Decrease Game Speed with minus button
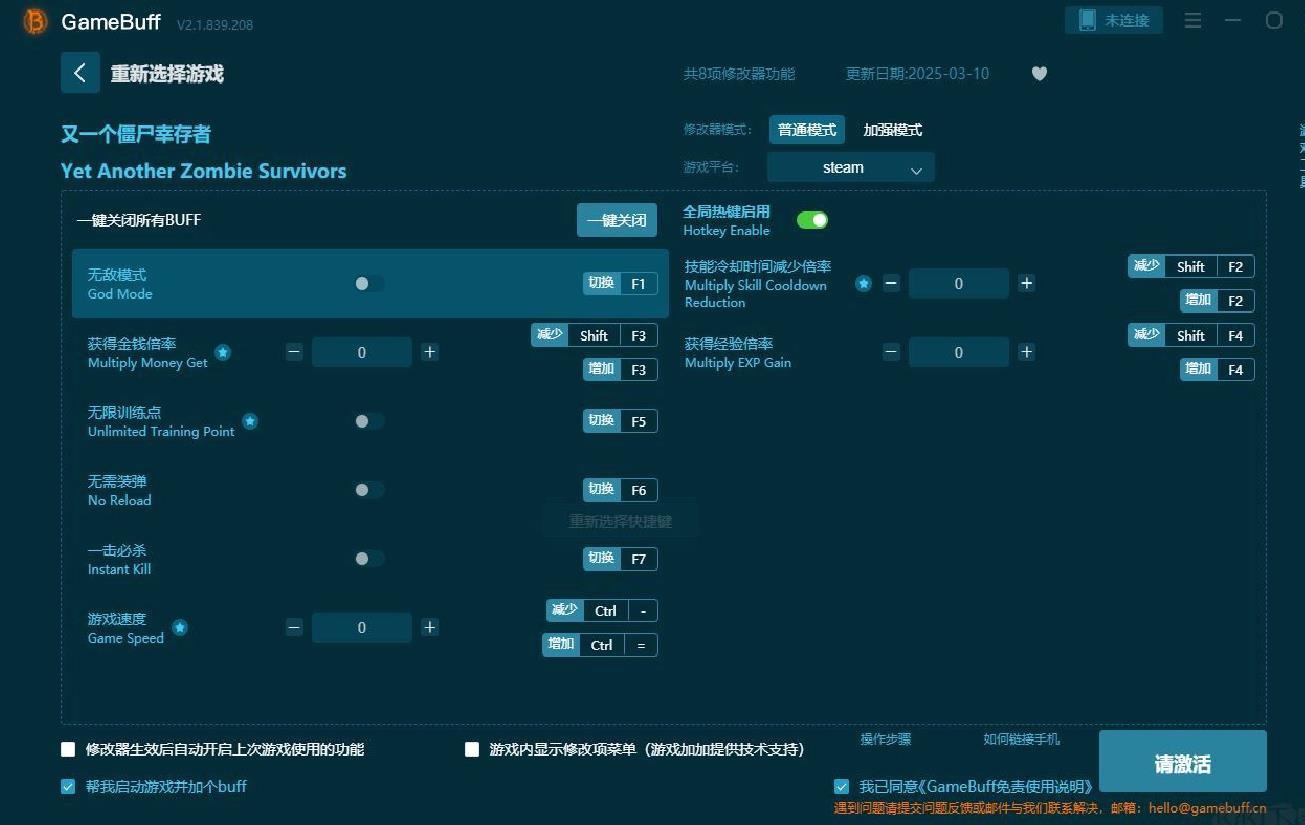Viewport: 1305px width, 825px height. 294,627
